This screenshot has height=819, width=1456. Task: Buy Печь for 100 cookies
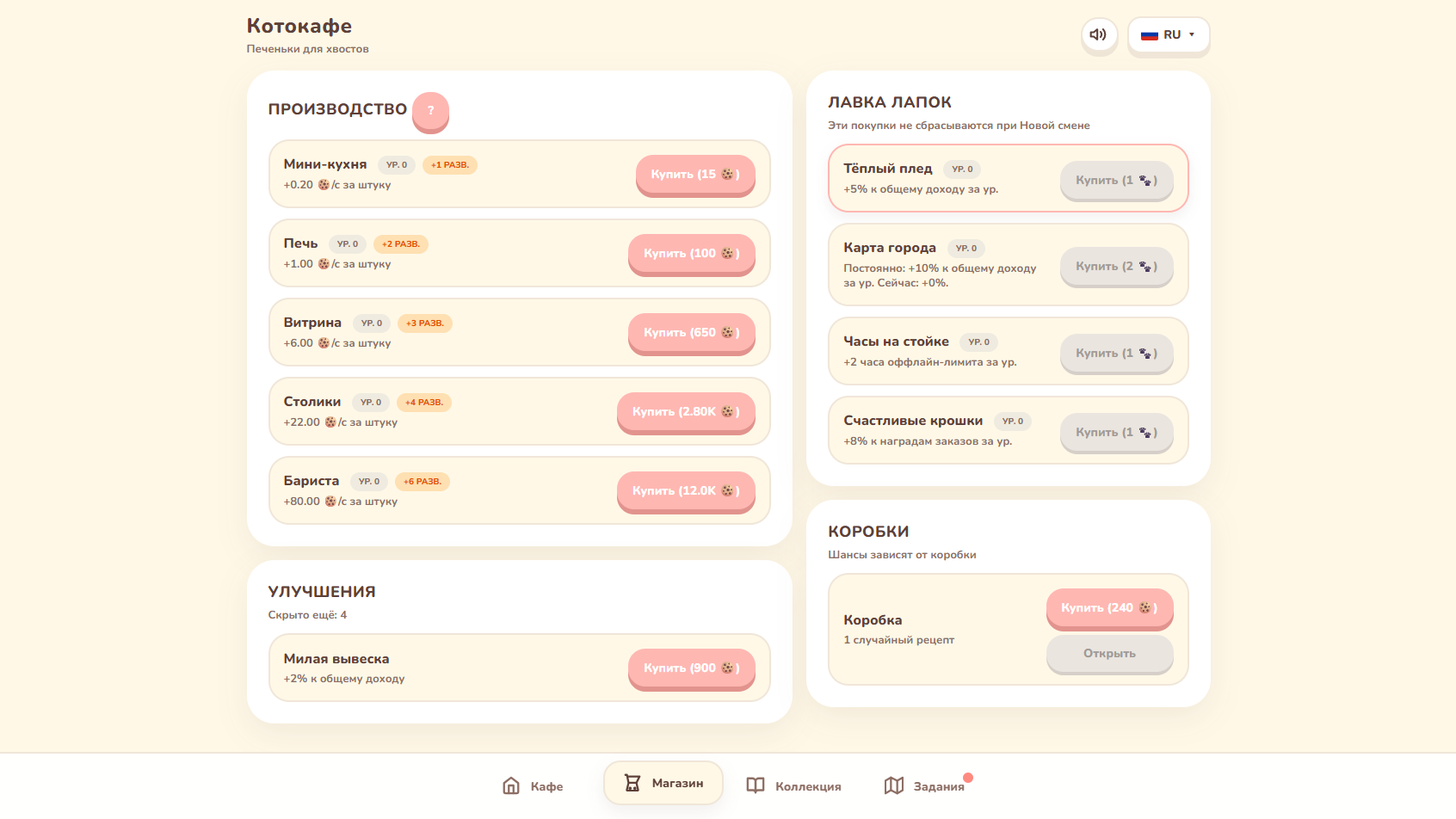tap(692, 254)
